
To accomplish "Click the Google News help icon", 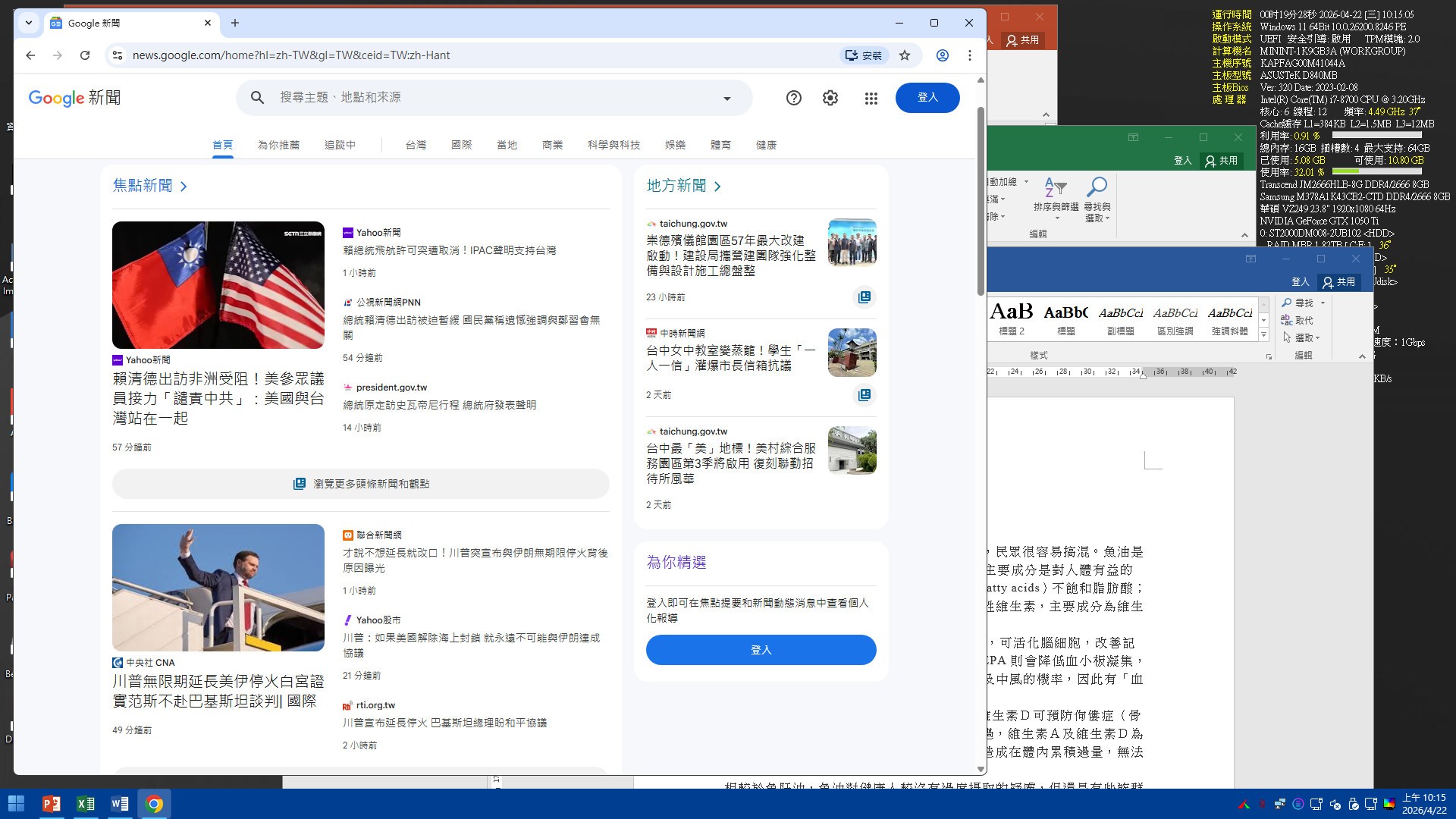I will click(793, 98).
